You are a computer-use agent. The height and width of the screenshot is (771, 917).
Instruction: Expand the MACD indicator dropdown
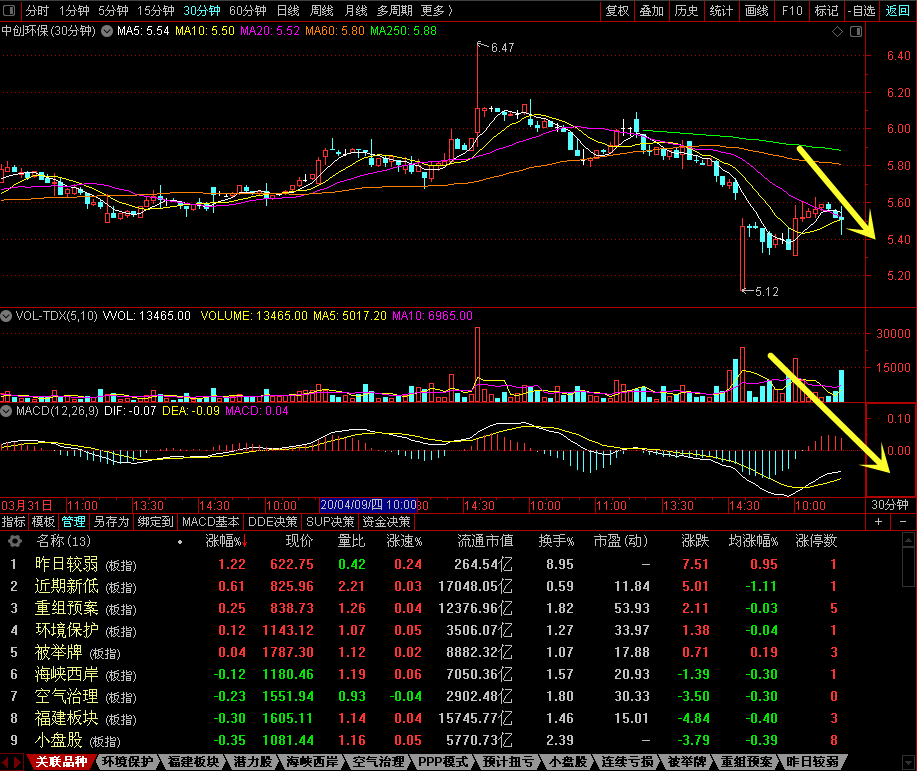pyautogui.click(x=6, y=411)
